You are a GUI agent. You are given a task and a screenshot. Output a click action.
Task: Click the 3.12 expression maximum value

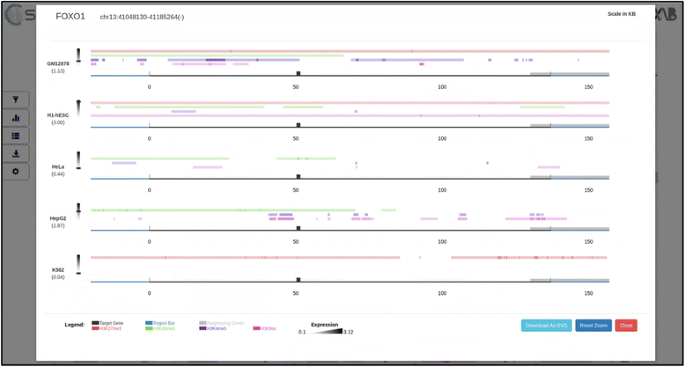pos(348,332)
